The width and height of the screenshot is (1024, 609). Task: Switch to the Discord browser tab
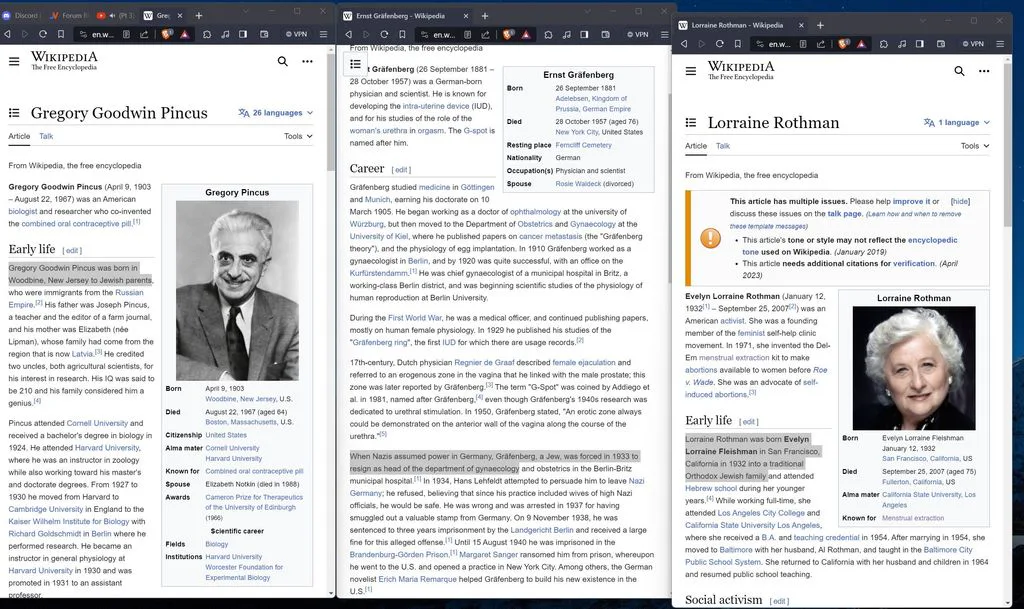coord(22,15)
